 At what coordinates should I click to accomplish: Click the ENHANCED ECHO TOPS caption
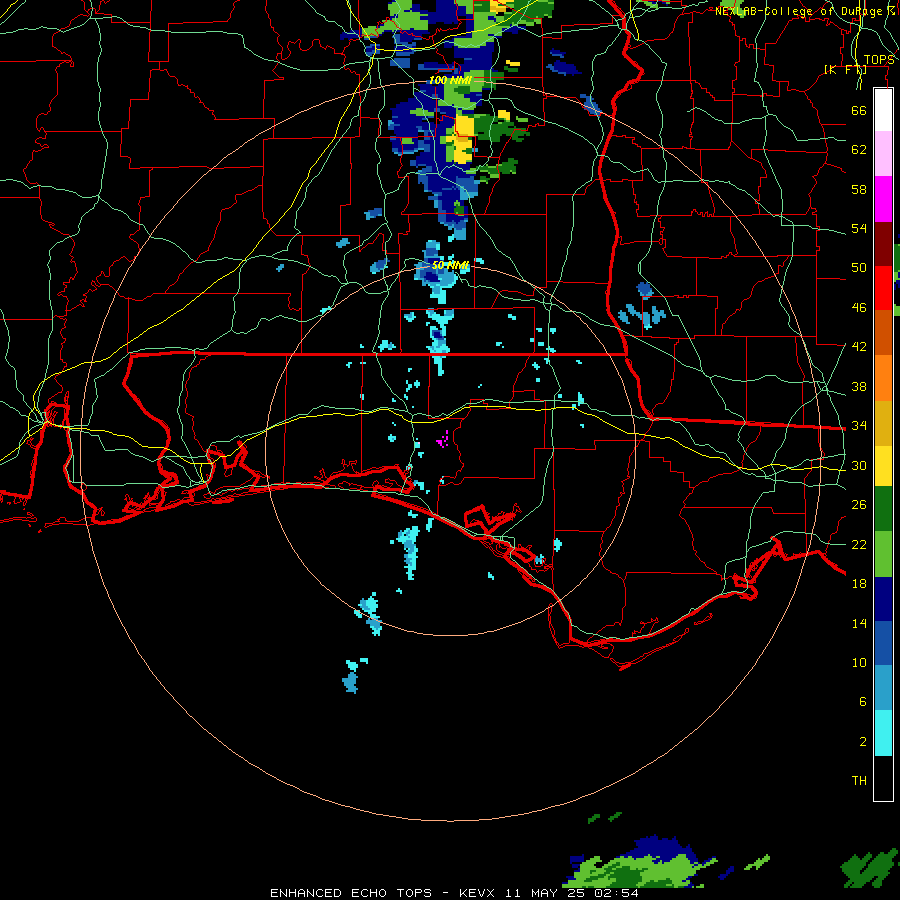pyautogui.click(x=351, y=893)
